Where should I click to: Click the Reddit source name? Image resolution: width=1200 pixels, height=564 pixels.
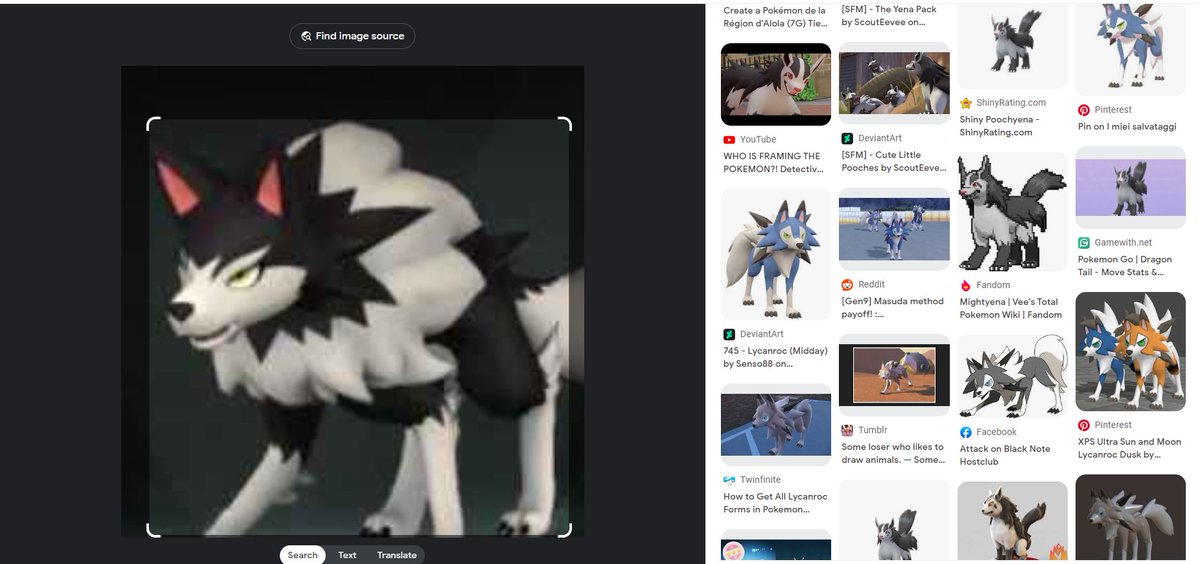[x=873, y=285]
